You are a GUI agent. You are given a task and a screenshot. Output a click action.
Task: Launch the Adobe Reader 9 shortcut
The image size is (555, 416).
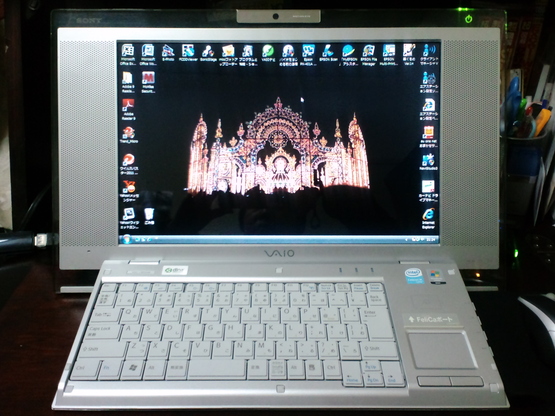(x=128, y=110)
